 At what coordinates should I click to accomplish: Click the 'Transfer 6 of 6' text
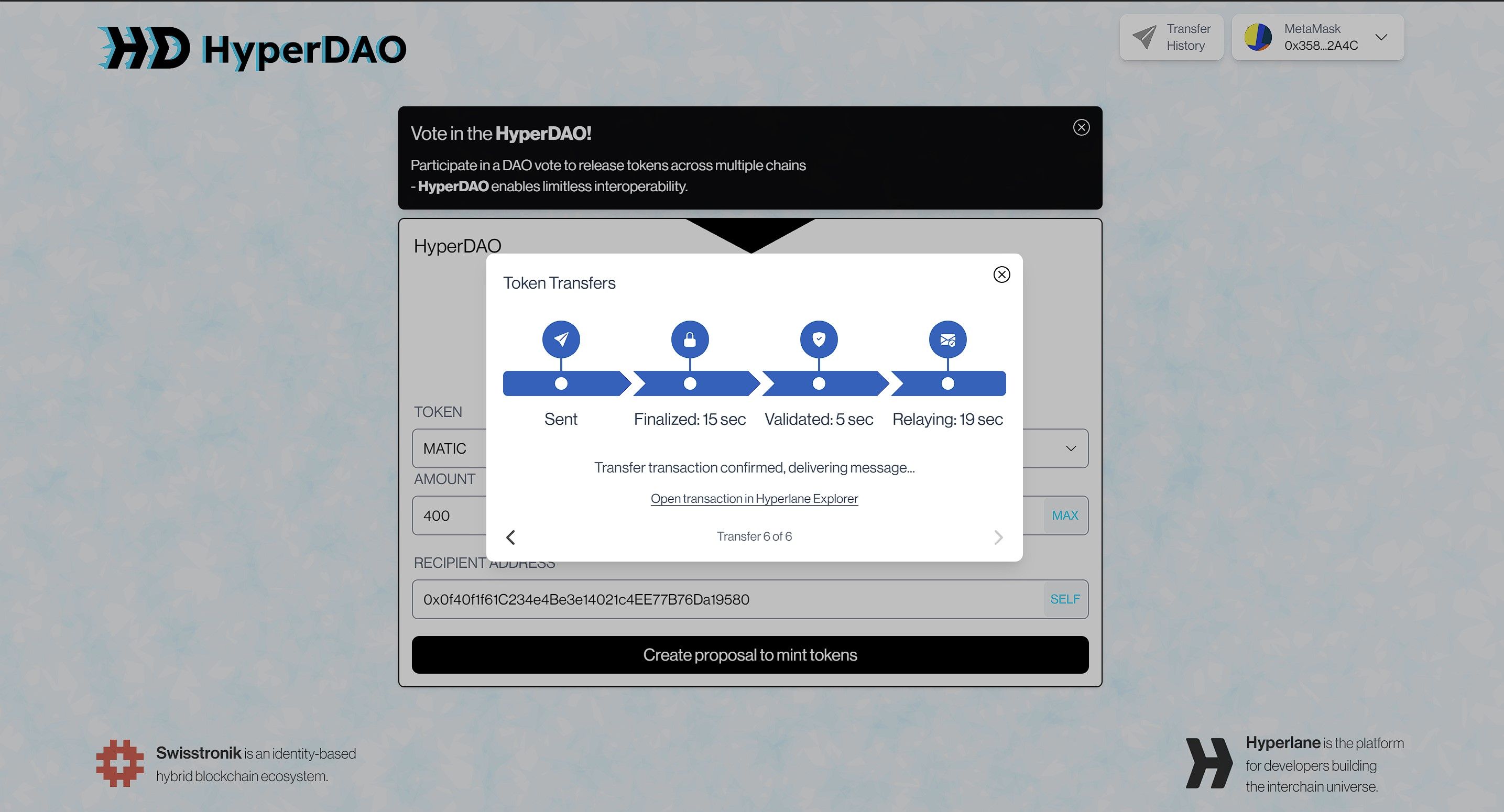[x=754, y=536]
